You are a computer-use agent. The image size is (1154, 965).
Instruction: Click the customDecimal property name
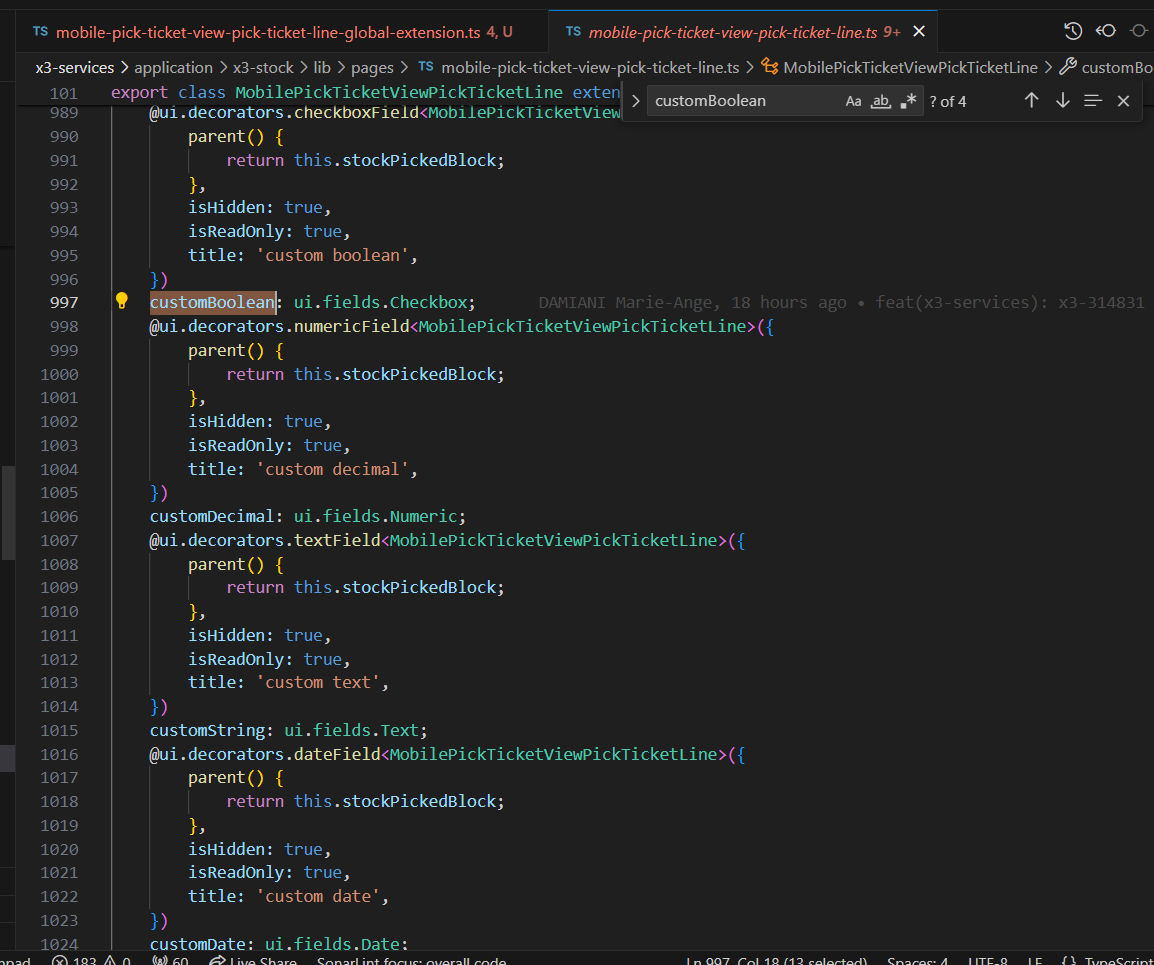(212, 517)
